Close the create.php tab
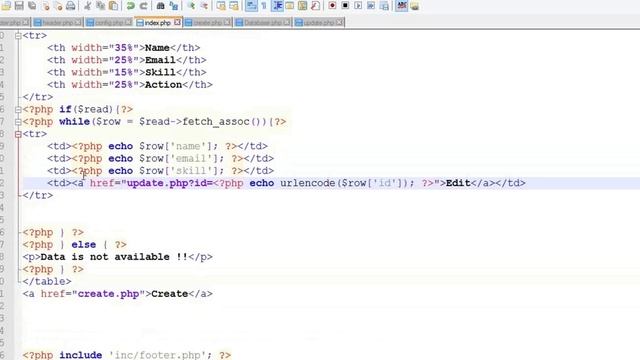The height and width of the screenshot is (360, 640). tap(227, 22)
